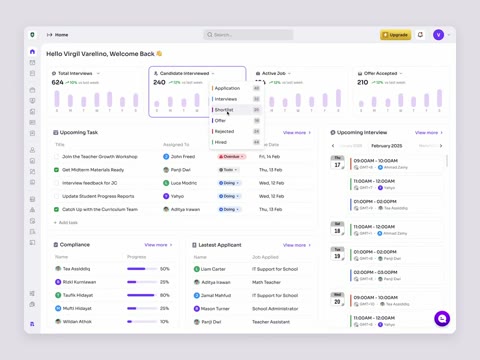
Task: Select Hired in the dropdown menu
Action: [236, 142]
